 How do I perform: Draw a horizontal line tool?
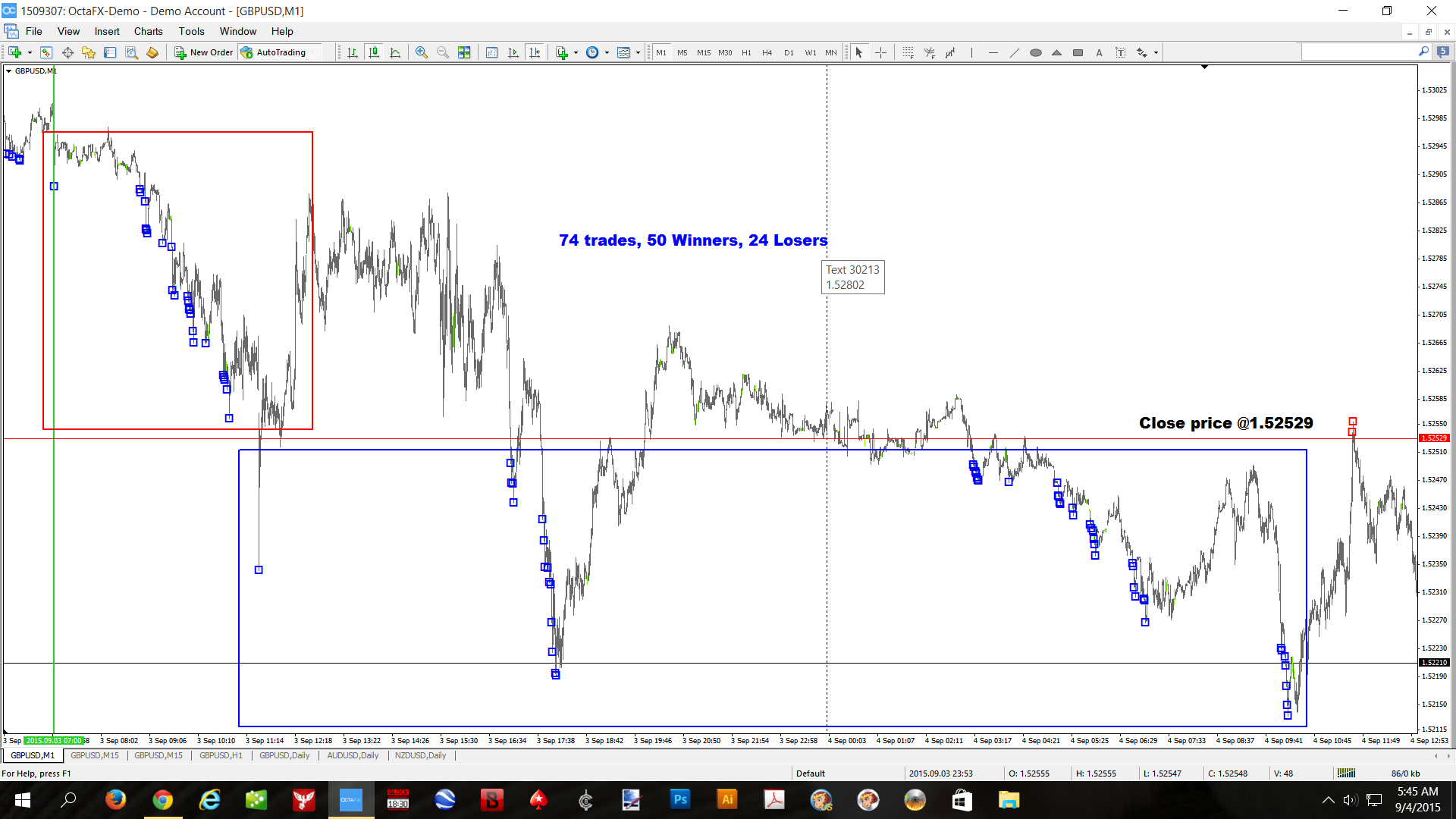pos(993,52)
